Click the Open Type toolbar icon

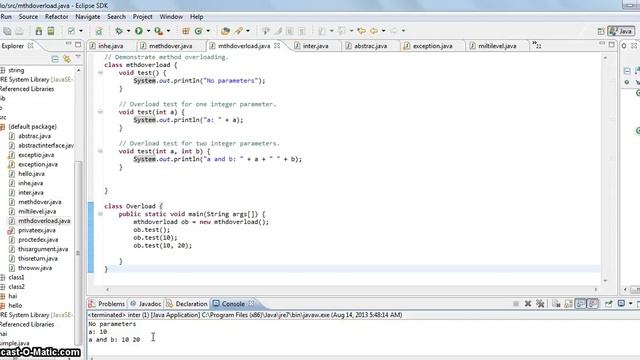(225, 31)
